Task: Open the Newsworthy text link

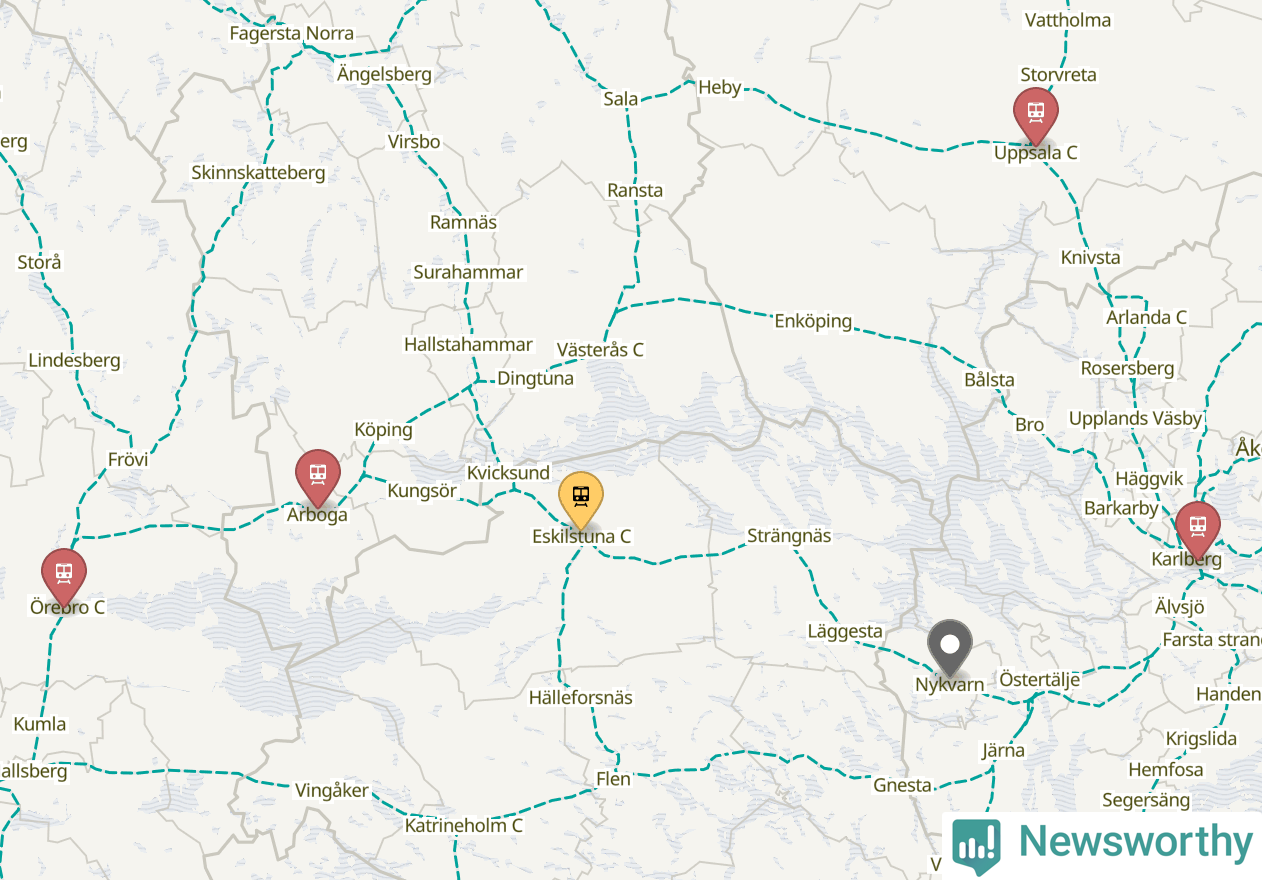Action: click(1134, 842)
